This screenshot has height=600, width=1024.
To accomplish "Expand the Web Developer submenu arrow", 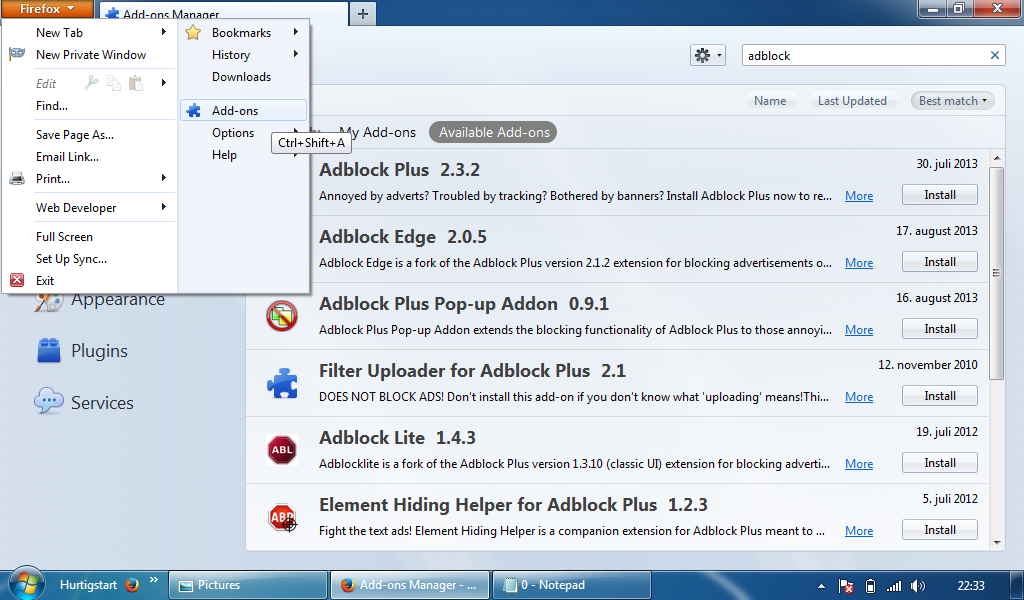I will click(163, 206).
